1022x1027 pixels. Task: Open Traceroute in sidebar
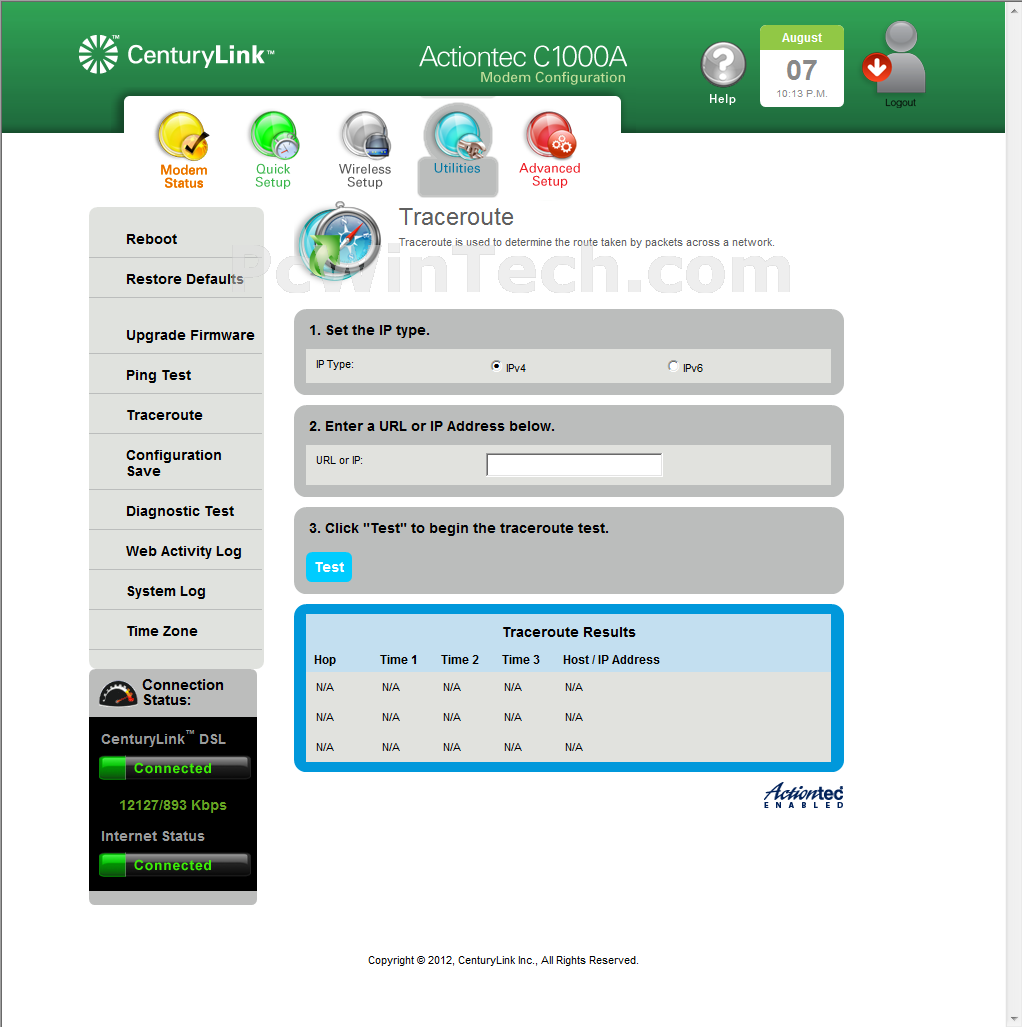pyautogui.click(x=164, y=415)
